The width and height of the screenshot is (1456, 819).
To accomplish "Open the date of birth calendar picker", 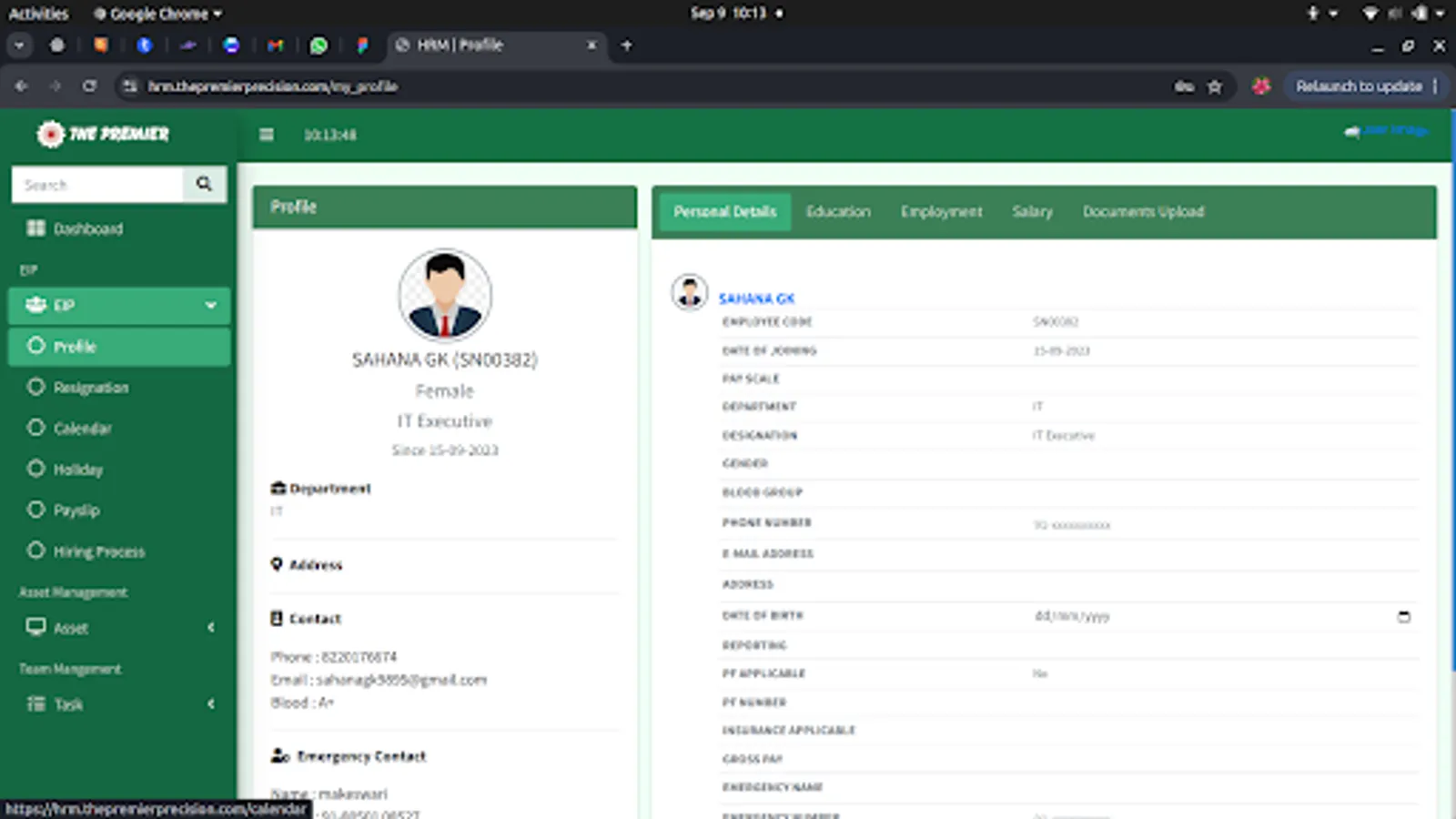I will [1404, 616].
